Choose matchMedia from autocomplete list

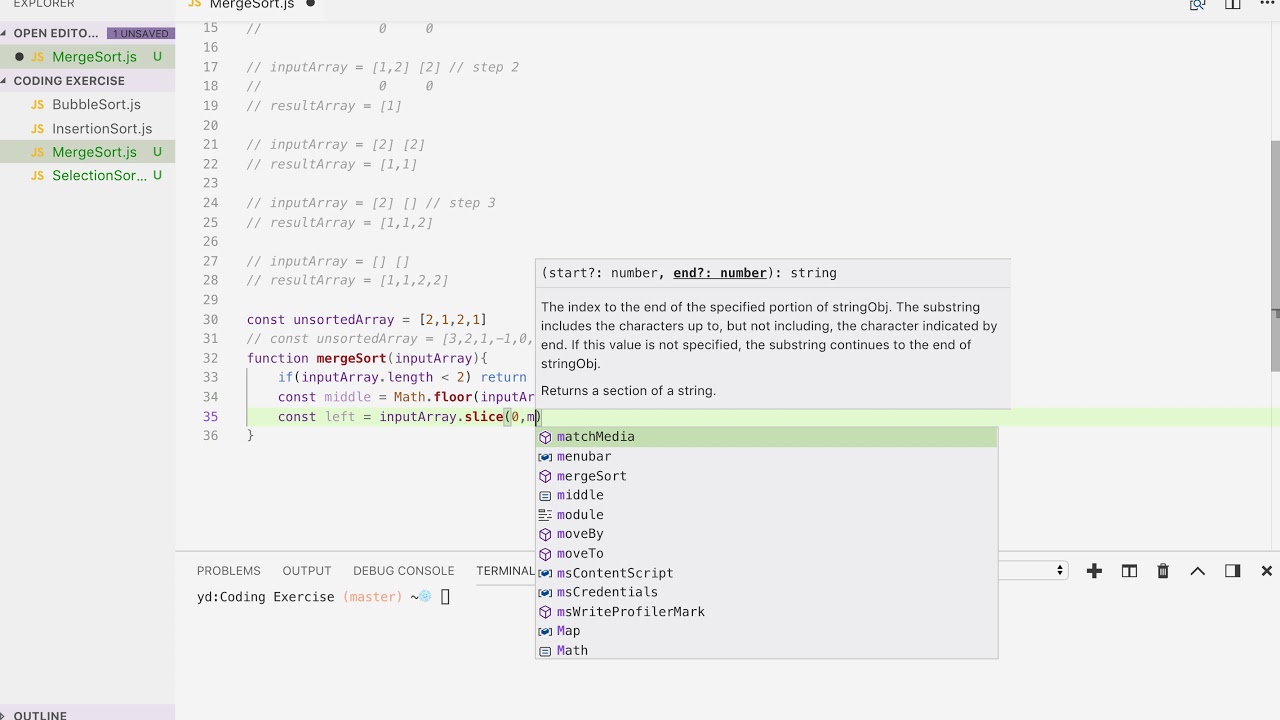[x=766, y=437]
